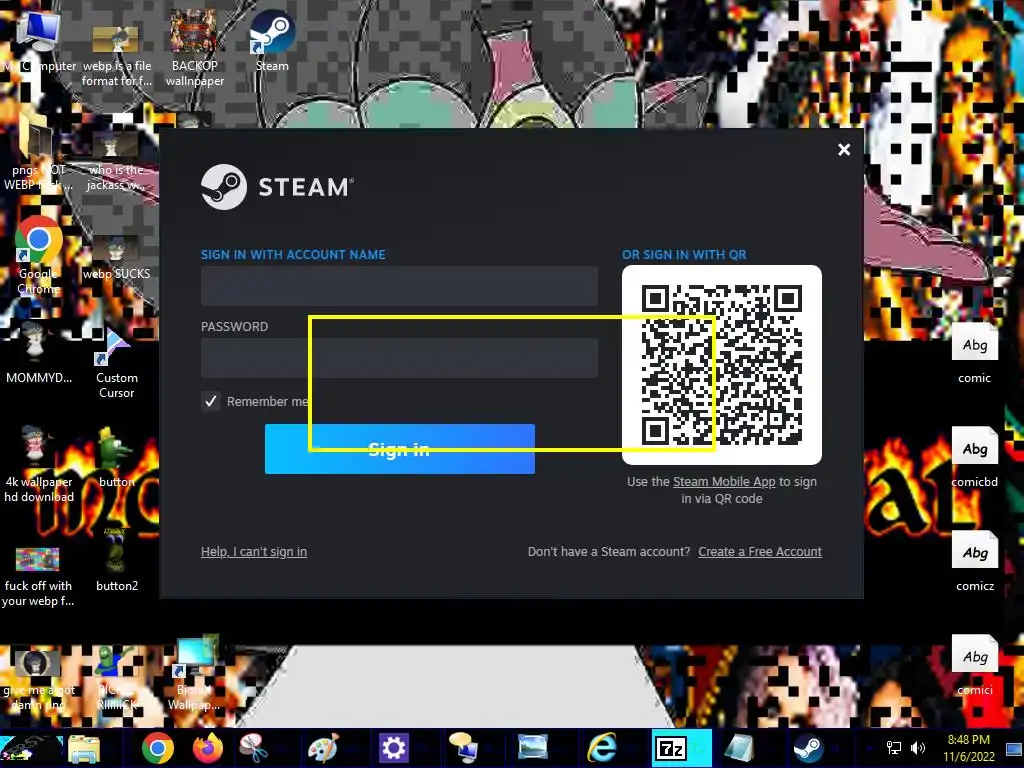Open Internet Explorer from the taskbar
1024x768 pixels.
tap(602, 748)
